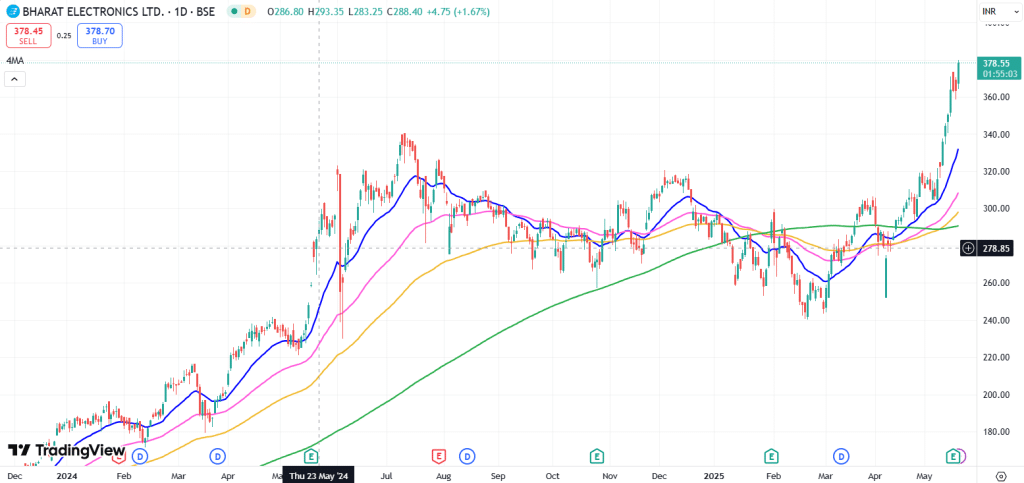Viewport: 1024px width, 483px height.
Task: Click the 360.00 price axis label
Action: click(997, 97)
